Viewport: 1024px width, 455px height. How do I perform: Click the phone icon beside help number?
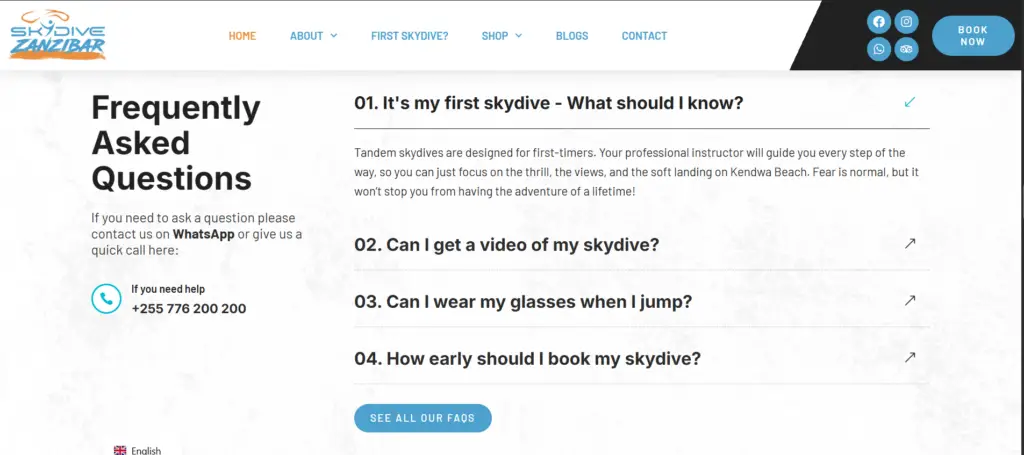coord(106,298)
